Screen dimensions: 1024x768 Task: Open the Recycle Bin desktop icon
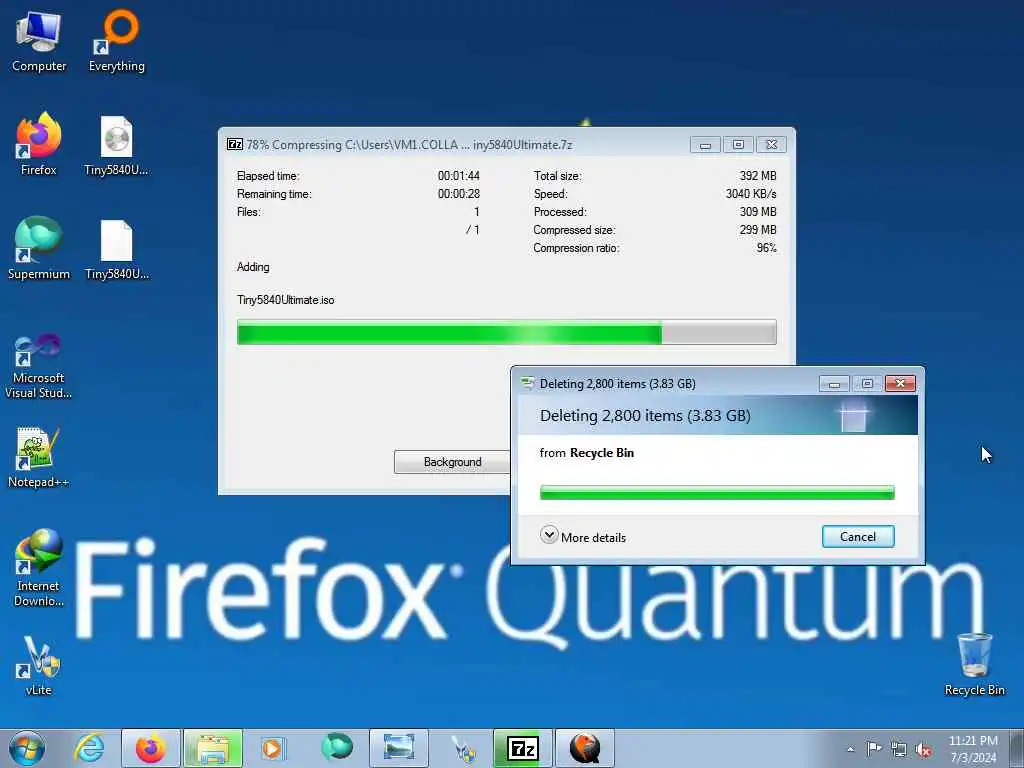click(974, 664)
